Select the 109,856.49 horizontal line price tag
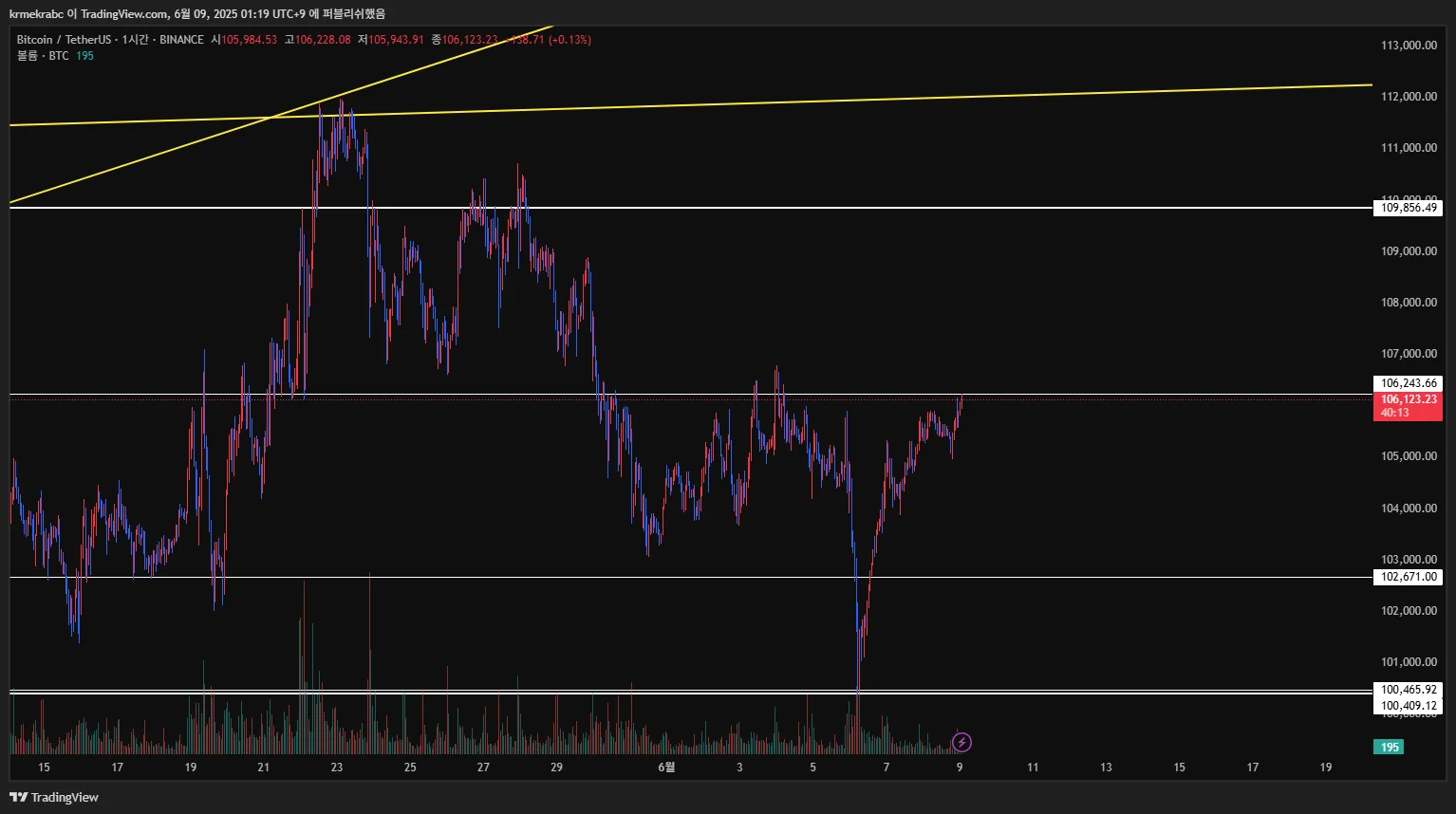The height and width of the screenshot is (814, 1456). coord(1408,208)
